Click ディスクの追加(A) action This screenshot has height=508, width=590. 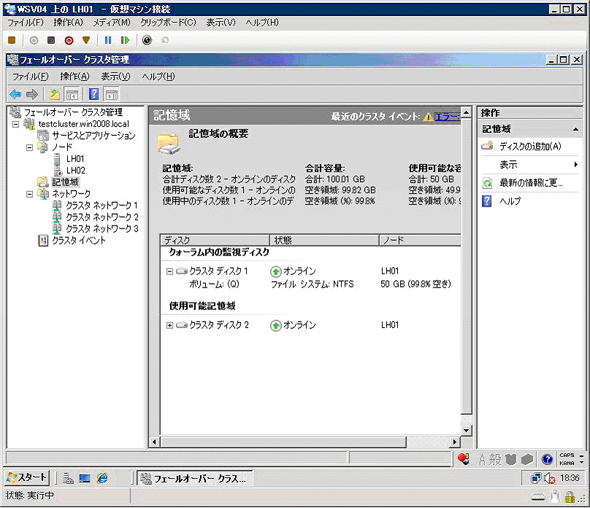click(x=530, y=146)
